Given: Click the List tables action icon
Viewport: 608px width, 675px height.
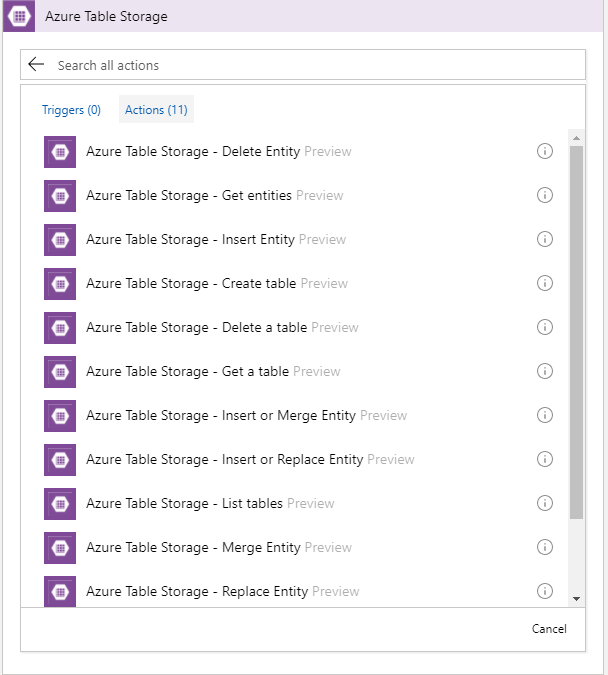Looking at the screenshot, I should click(60, 503).
